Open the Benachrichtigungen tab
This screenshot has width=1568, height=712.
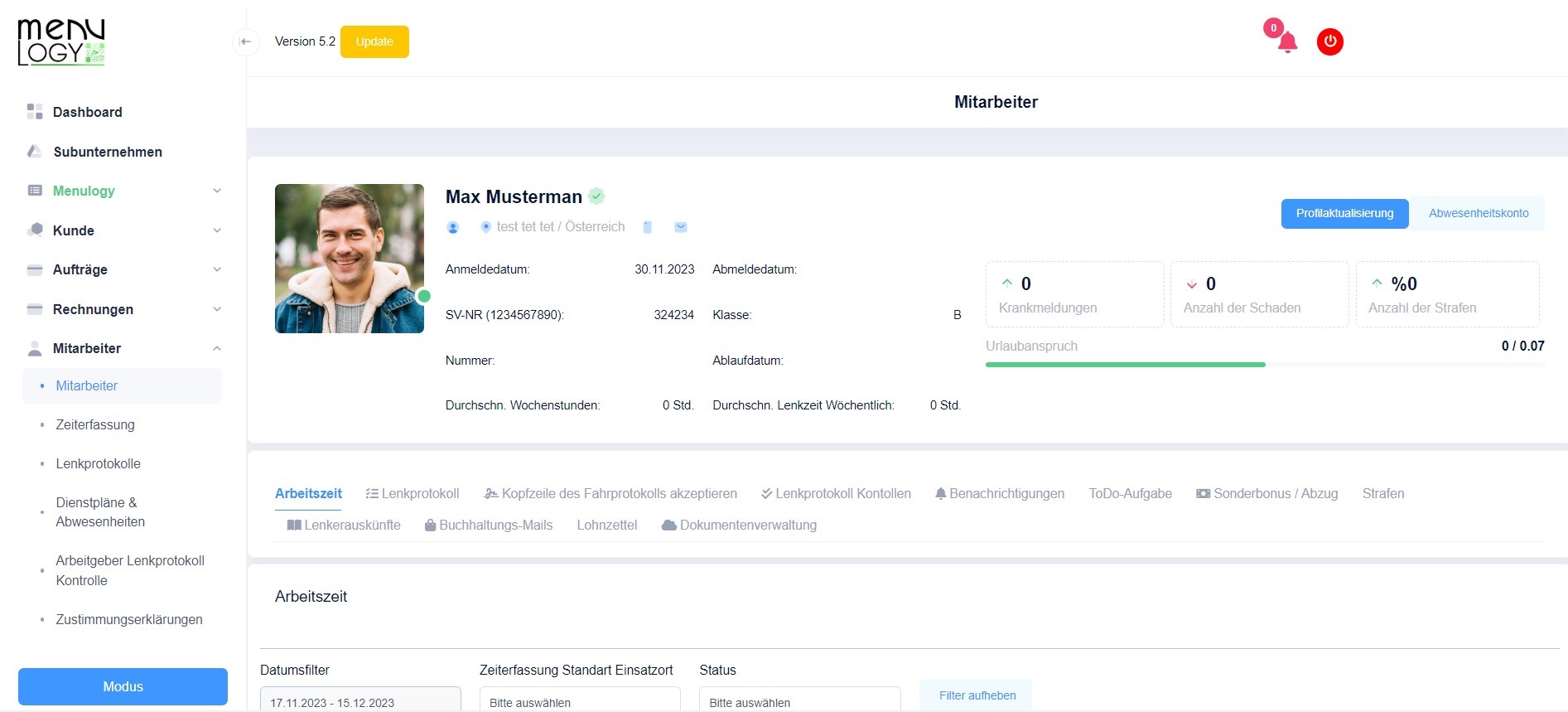pyautogui.click(x=1000, y=493)
